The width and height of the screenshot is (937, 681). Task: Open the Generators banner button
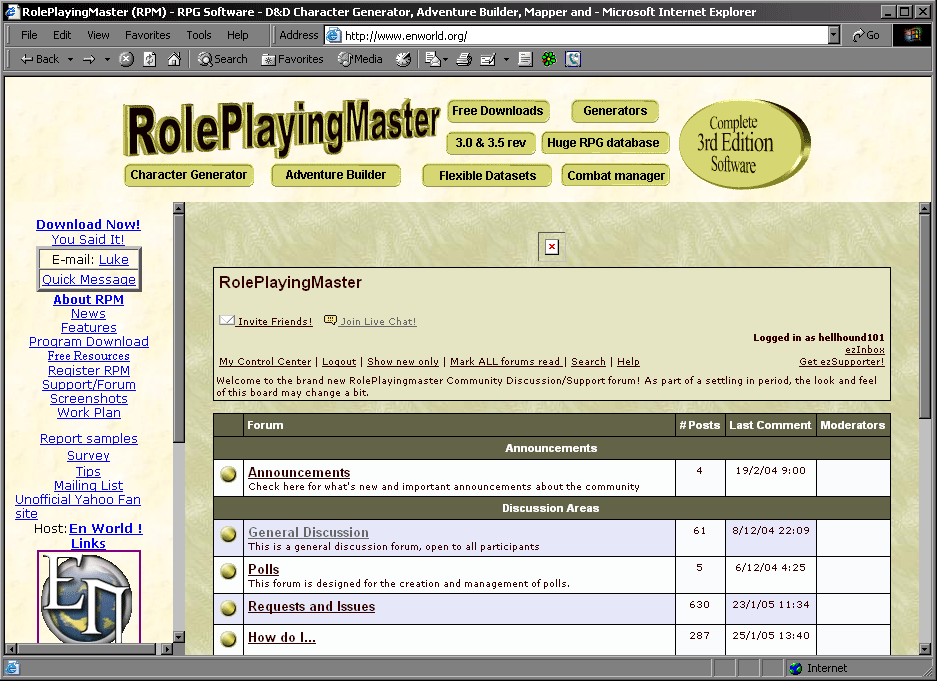(x=615, y=111)
